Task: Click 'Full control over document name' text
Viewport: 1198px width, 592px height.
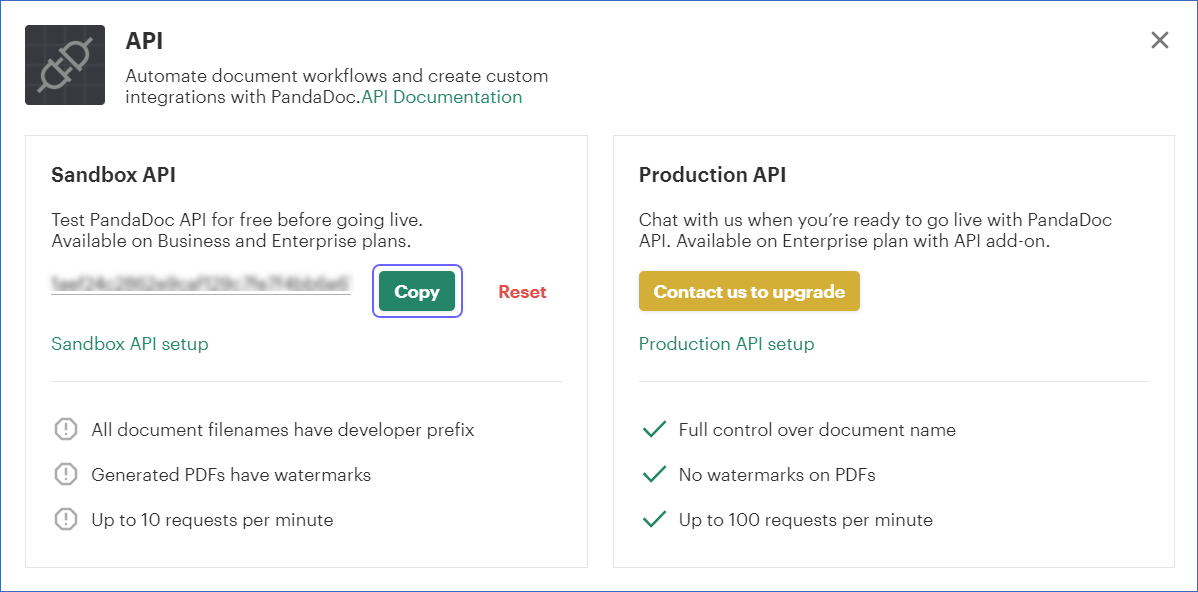Action: click(x=818, y=430)
